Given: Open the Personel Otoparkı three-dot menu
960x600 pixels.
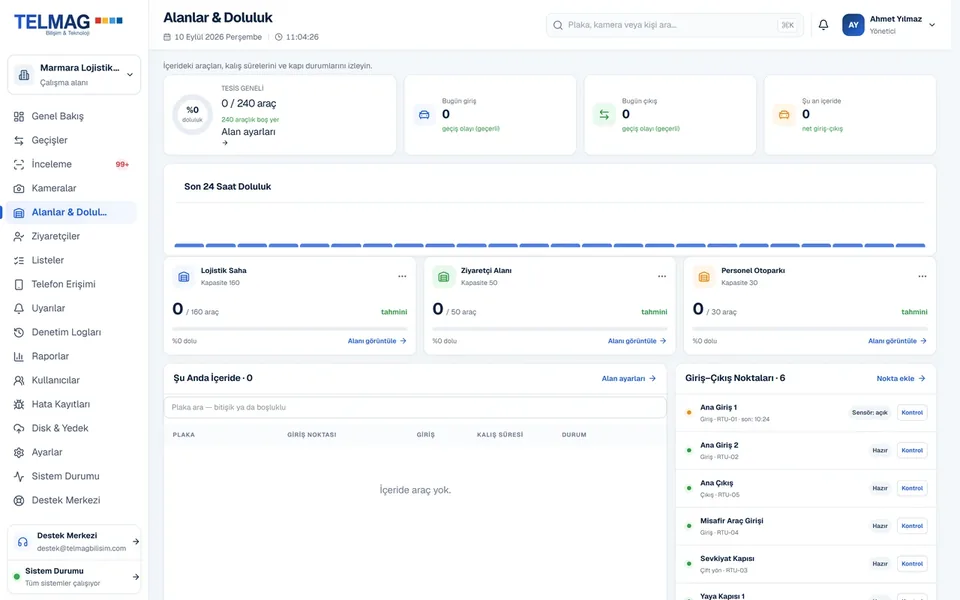Looking at the screenshot, I should (x=922, y=276).
